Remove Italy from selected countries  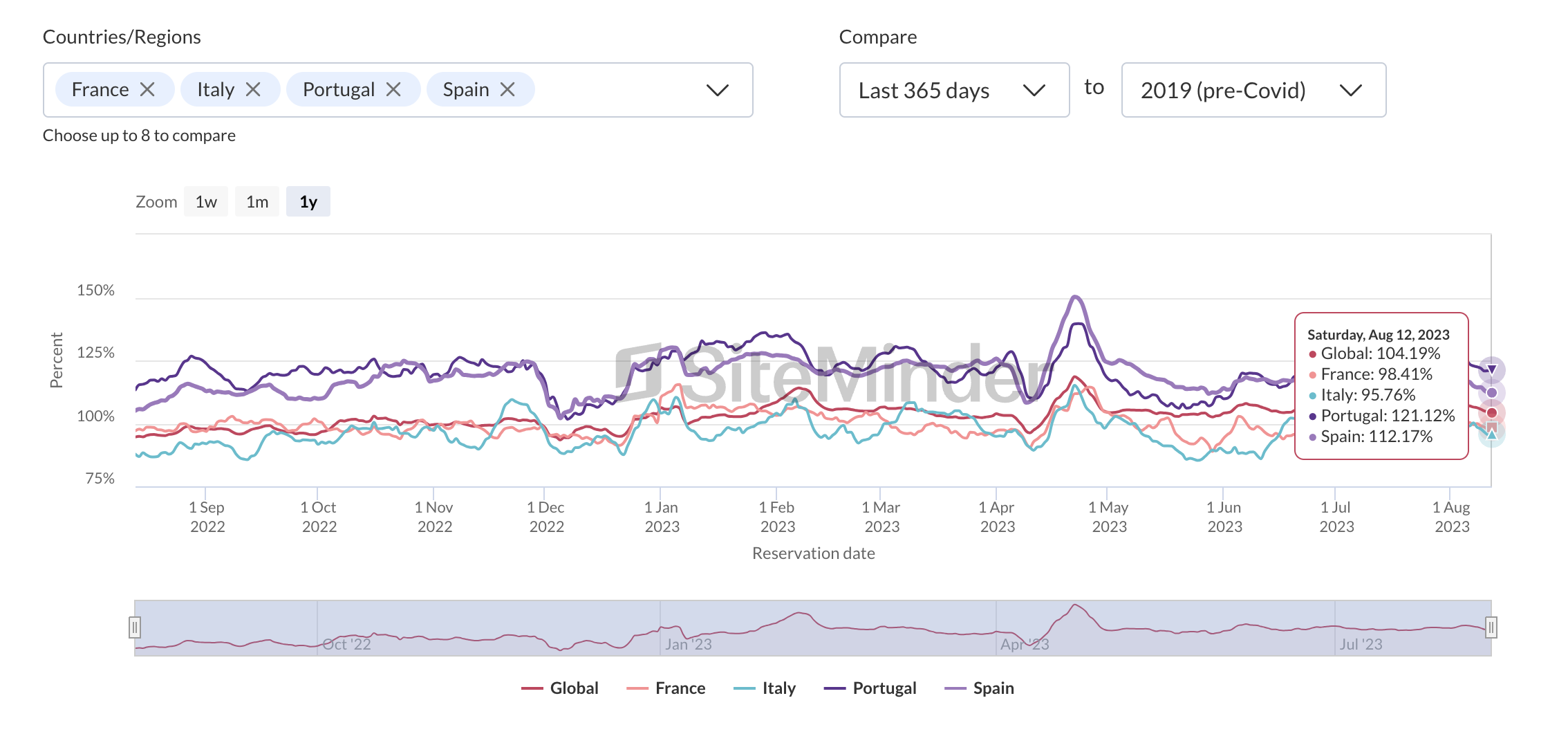(x=253, y=90)
